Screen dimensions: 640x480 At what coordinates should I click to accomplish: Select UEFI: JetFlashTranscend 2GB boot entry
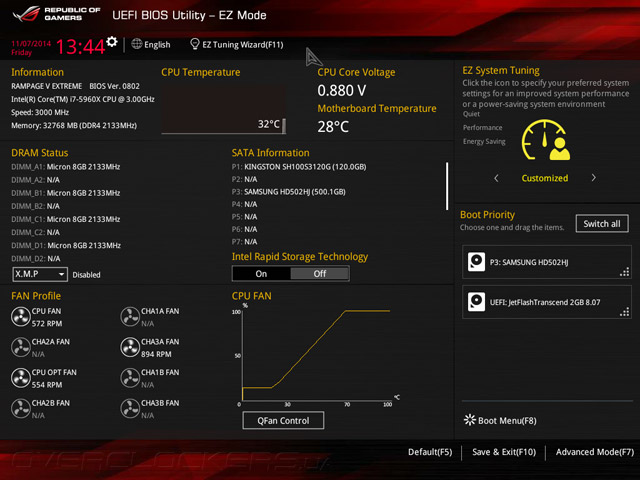pyautogui.click(x=547, y=302)
